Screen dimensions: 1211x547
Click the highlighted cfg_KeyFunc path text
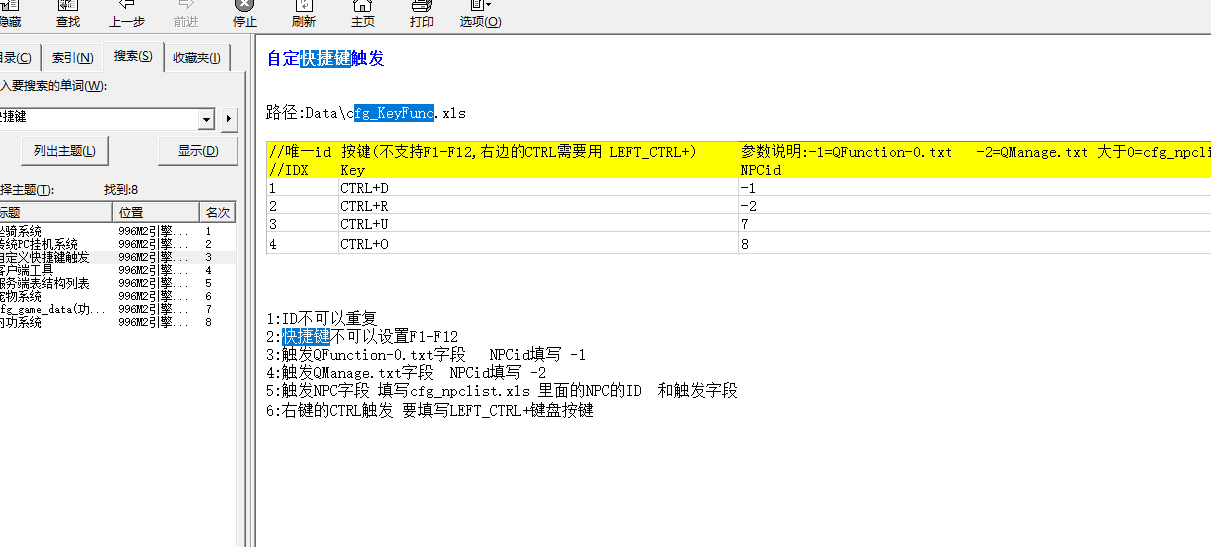pos(393,113)
